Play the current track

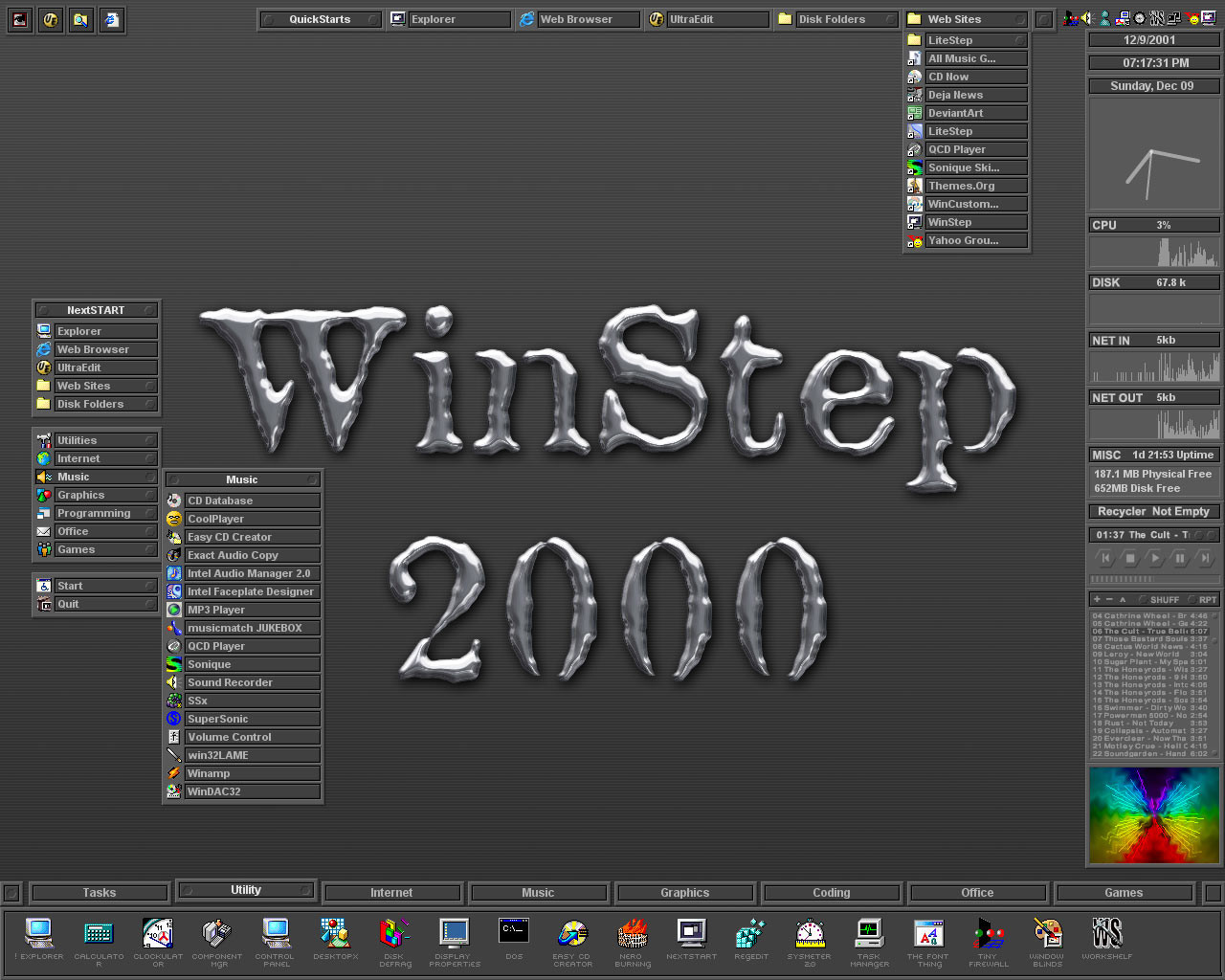1155,558
